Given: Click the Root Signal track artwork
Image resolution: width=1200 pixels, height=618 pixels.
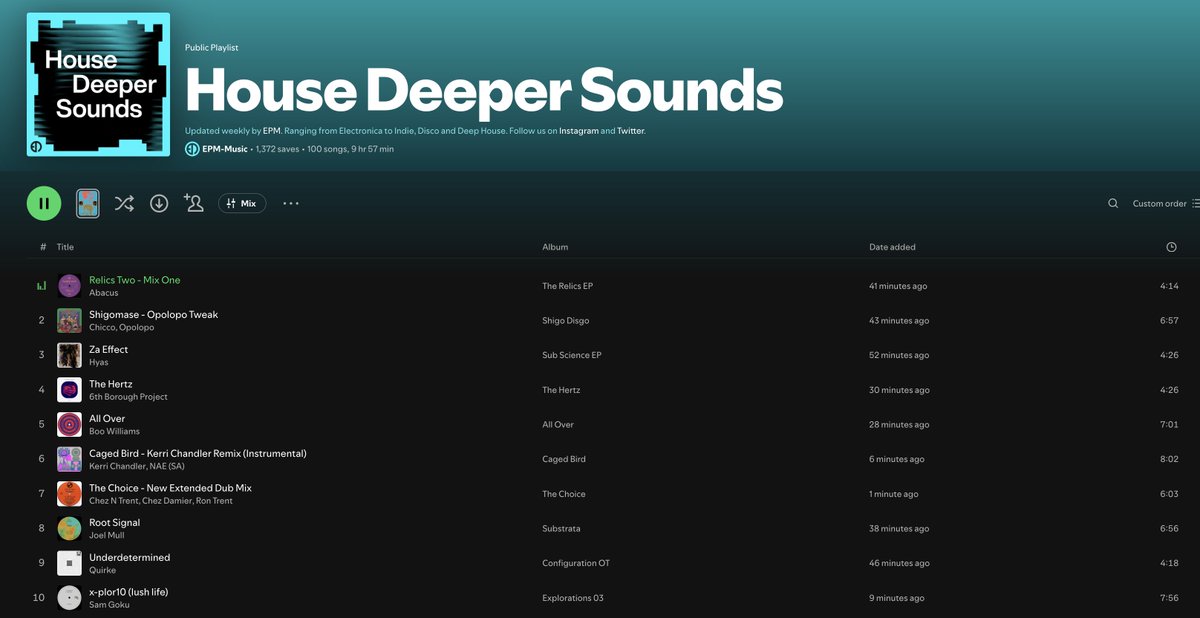Looking at the screenshot, I should point(69,528).
